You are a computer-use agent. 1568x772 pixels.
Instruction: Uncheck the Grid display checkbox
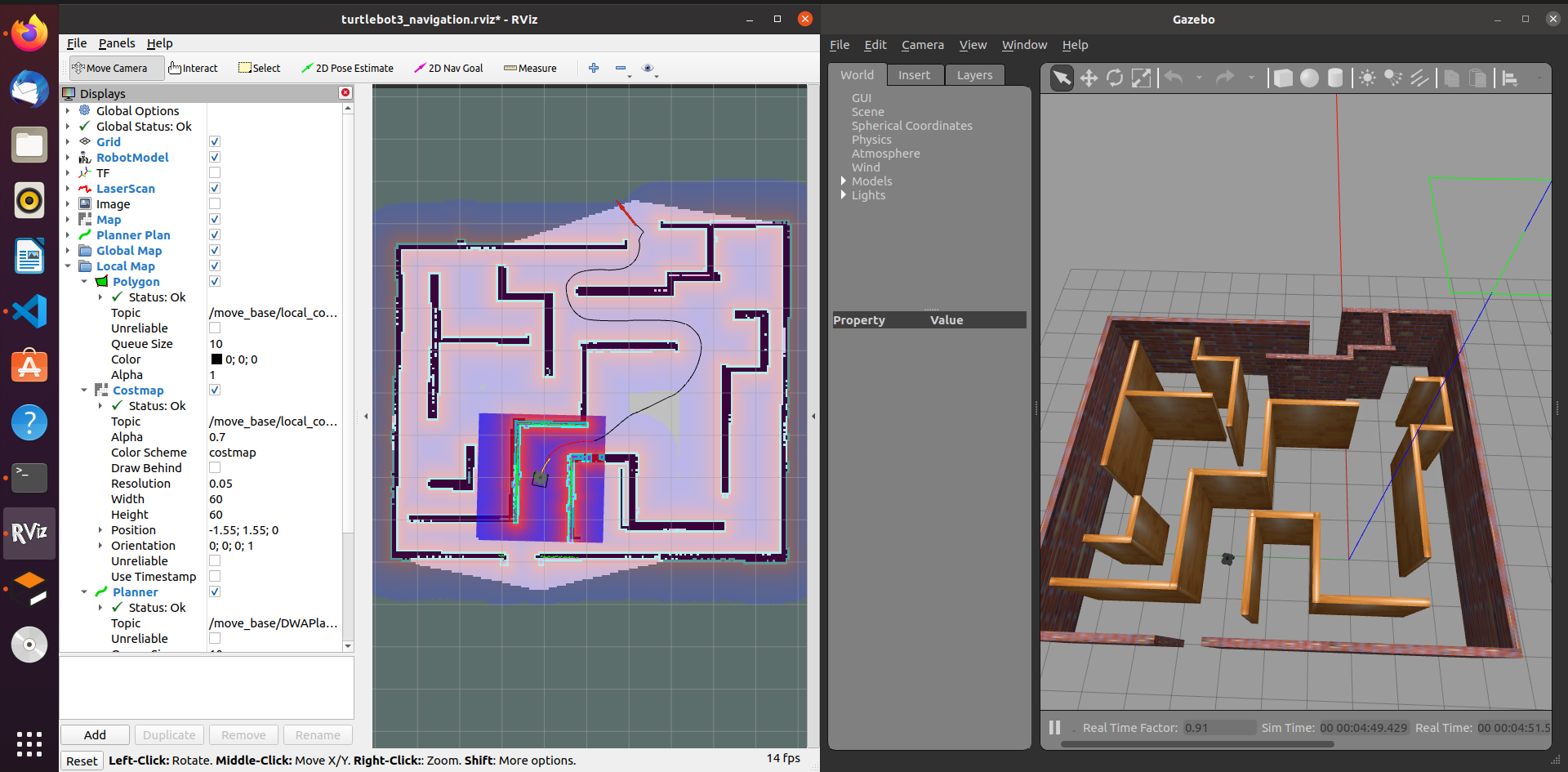coord(215,141)
